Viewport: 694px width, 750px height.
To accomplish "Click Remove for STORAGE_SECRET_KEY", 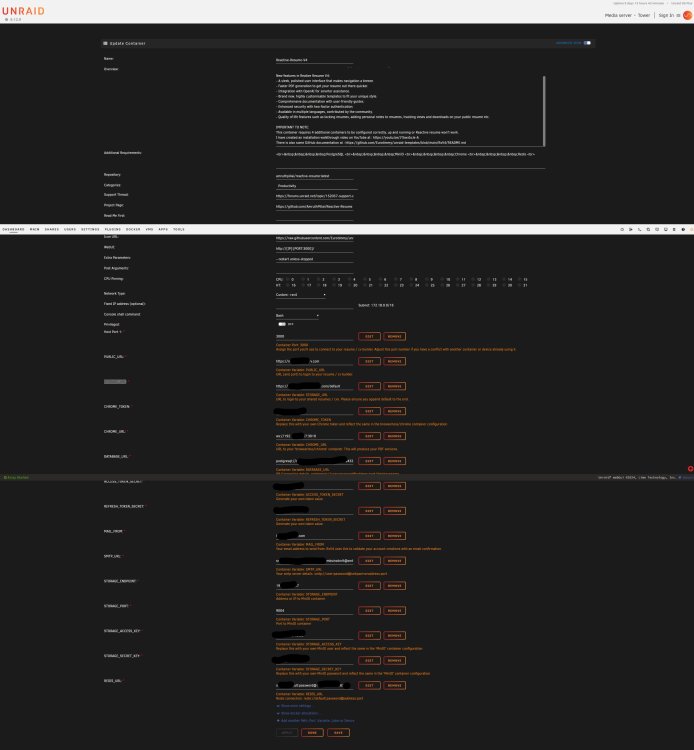I will point(394,661).
